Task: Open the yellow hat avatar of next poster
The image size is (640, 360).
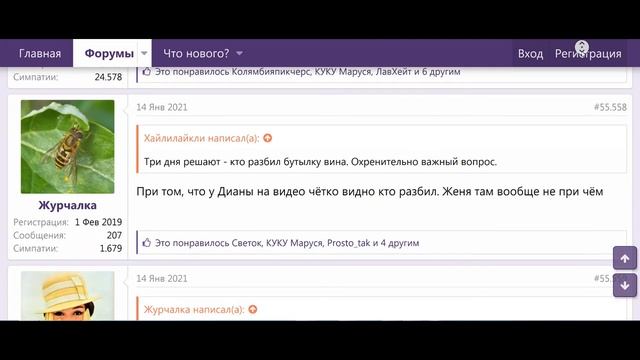Action: click(x=68, y=296)
